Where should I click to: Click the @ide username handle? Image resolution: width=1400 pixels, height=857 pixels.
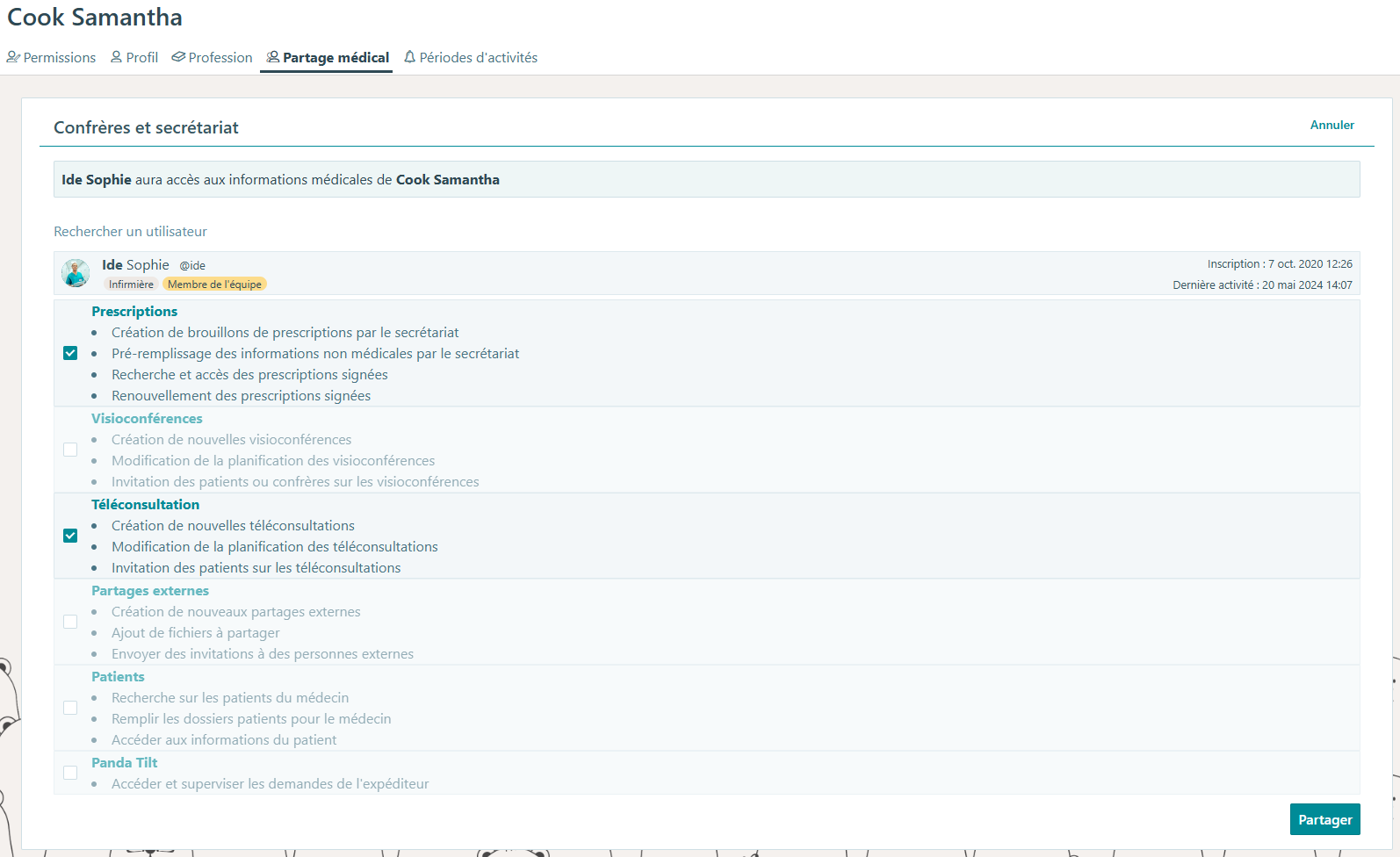(192, 265)
